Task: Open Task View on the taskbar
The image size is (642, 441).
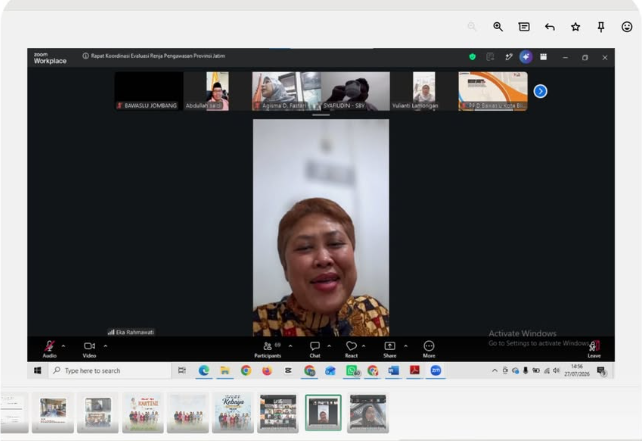Action: point(182,371)
